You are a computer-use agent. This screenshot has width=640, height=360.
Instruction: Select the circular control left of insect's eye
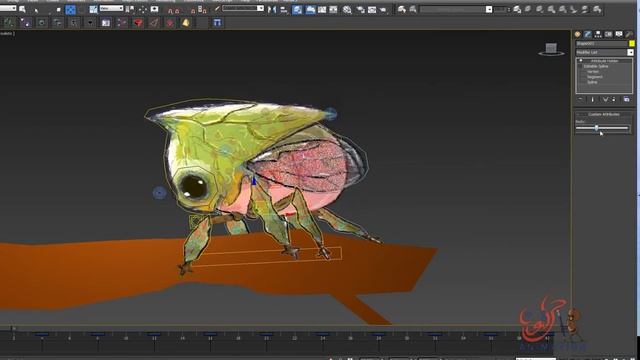(x=159, y=193)
